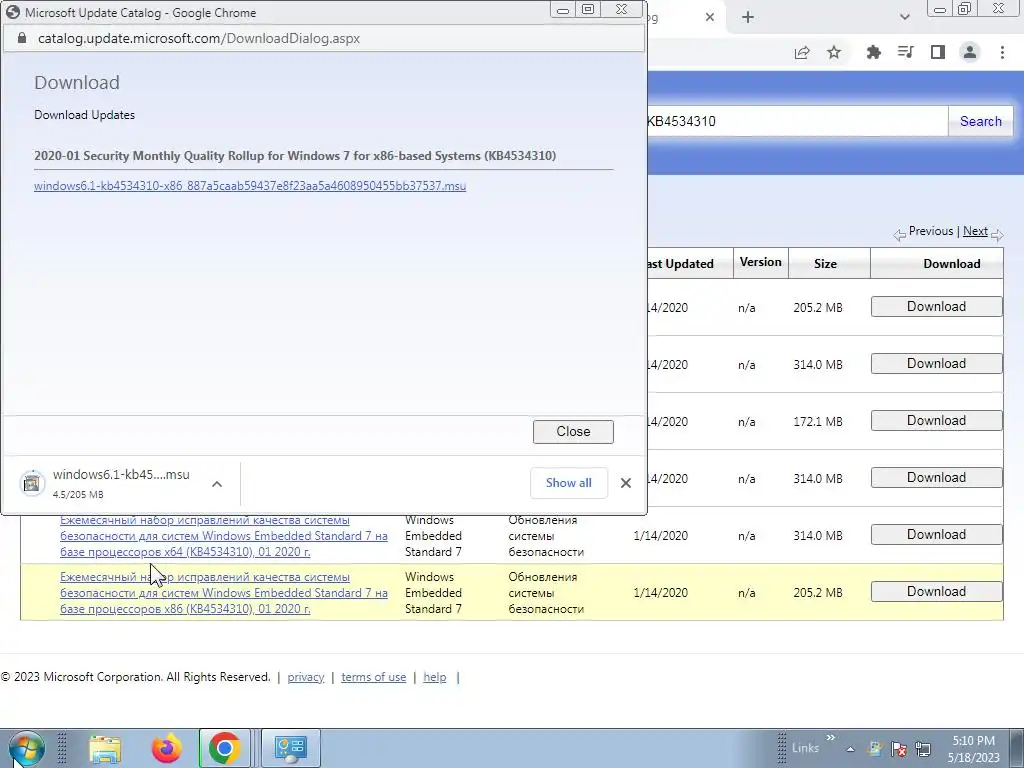Screen dimensions: 1024x768
Task: Toggle the Chrome side panel icon
Action: pos(937,52)
